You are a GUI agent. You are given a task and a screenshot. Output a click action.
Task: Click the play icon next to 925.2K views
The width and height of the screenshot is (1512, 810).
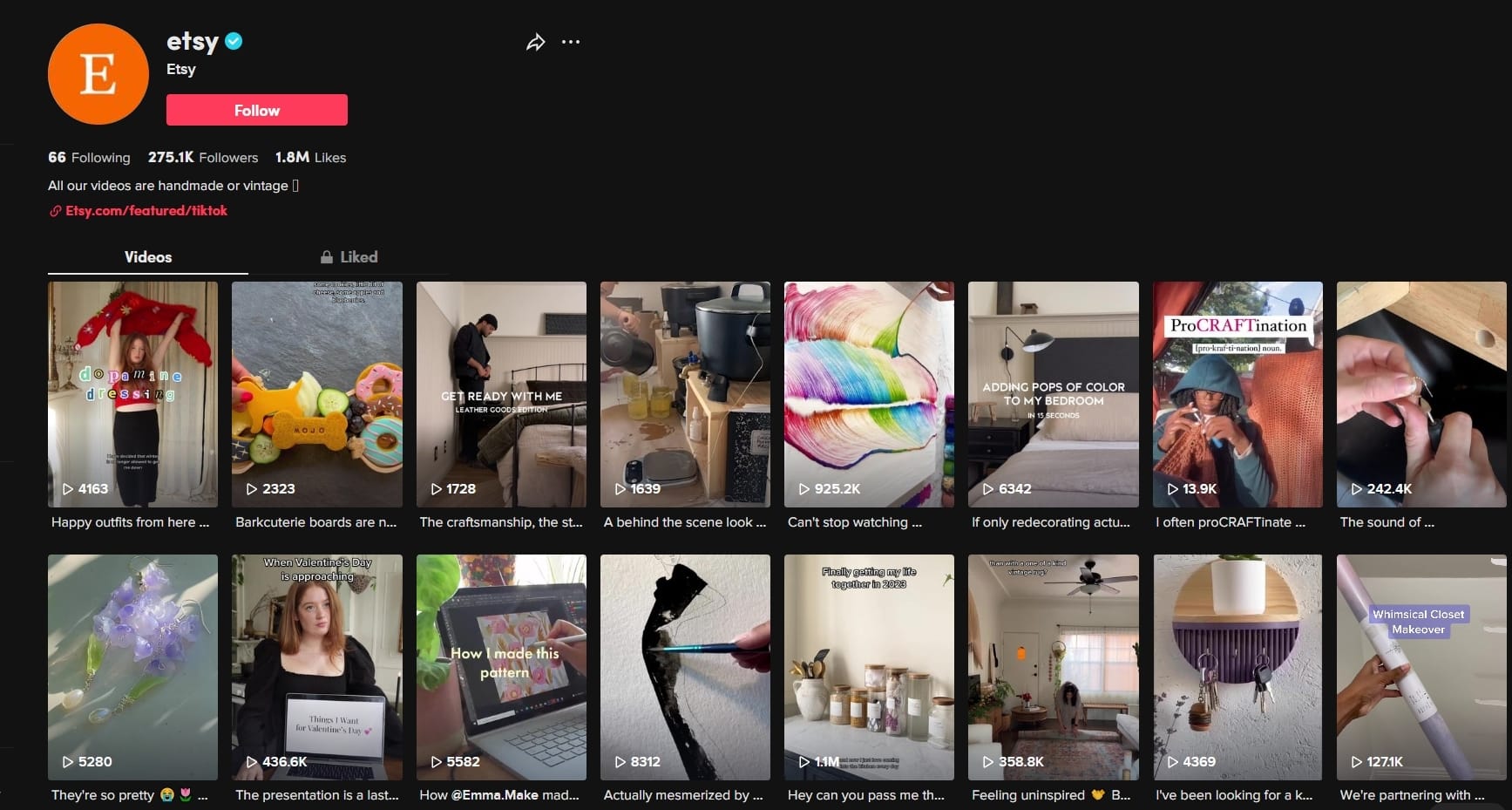(803, 489)
